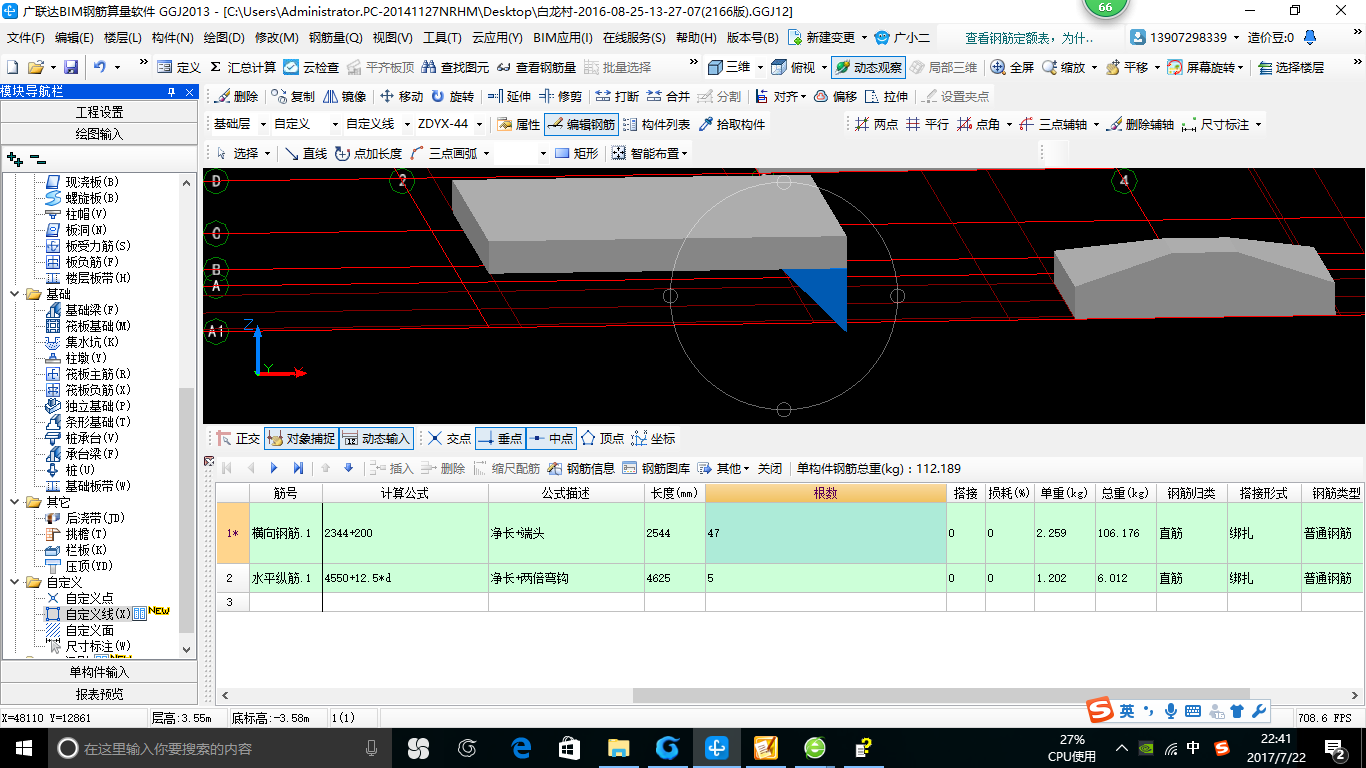Toggle 动态输入 dynamic input
This screenshot has height=768, width=1366.
pyautogui.click(x=376, y=439)
